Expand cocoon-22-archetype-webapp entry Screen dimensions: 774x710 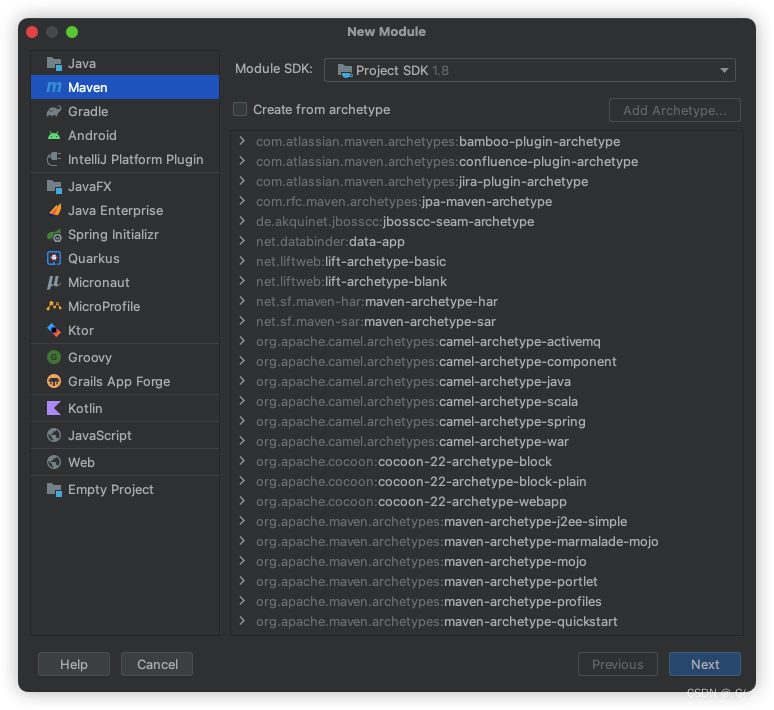(x=242, y=501)
